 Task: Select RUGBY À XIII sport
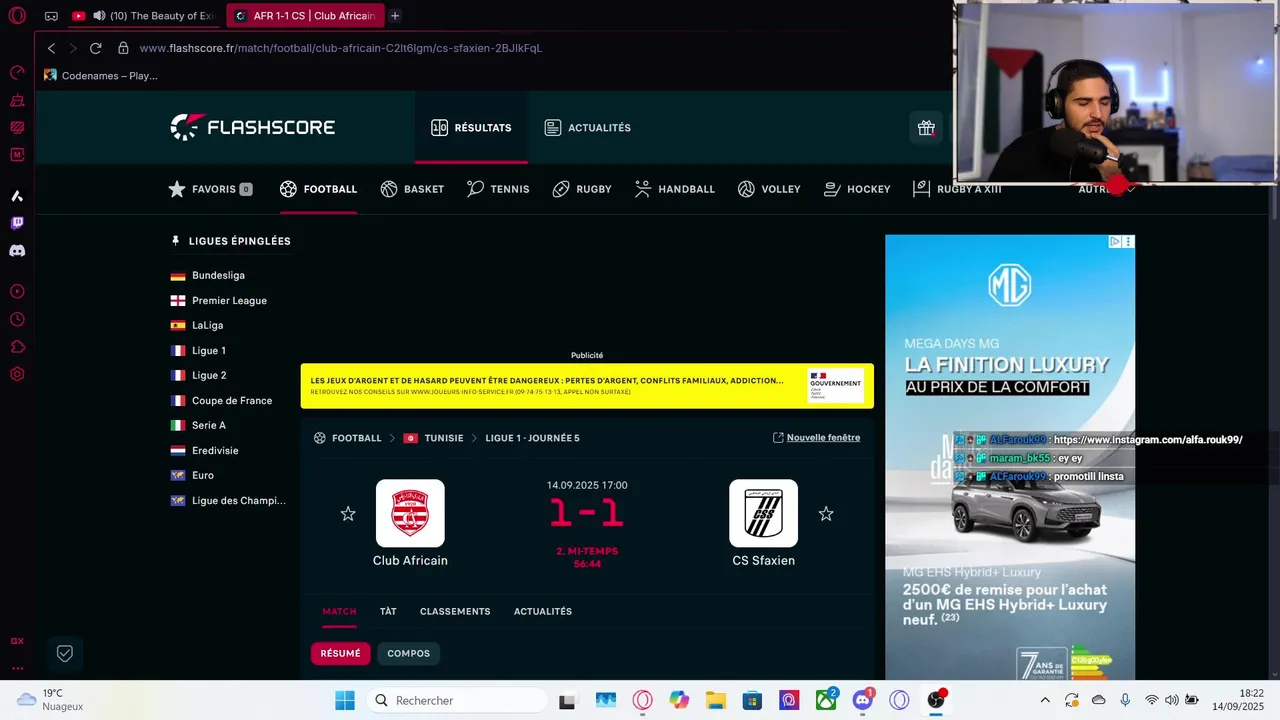pyautogui.click(x=957, y=189)
